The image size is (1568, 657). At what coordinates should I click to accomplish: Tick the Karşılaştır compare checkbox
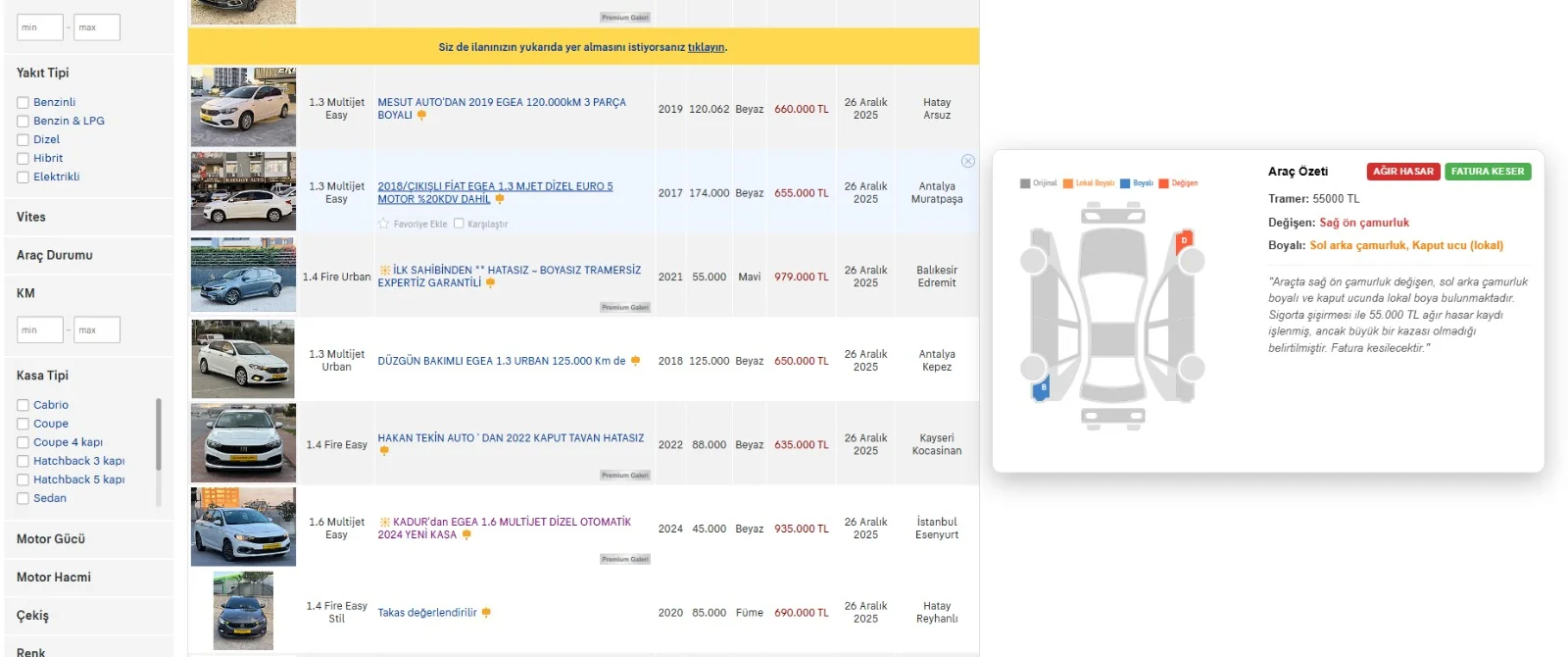[459, 224]
